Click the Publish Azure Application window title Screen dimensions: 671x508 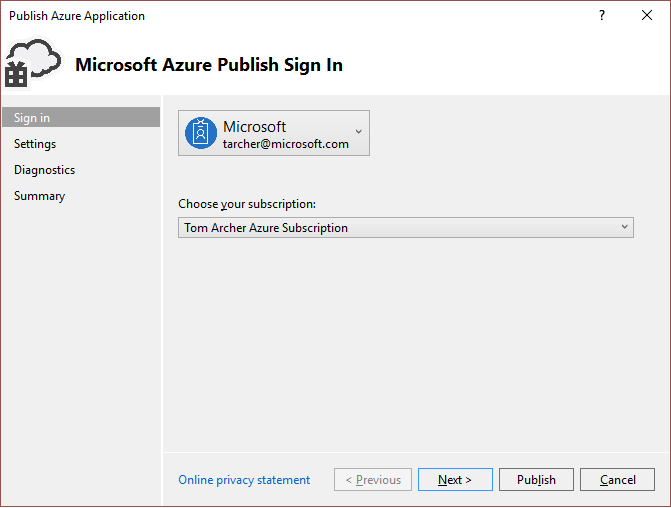click(77, 16)
